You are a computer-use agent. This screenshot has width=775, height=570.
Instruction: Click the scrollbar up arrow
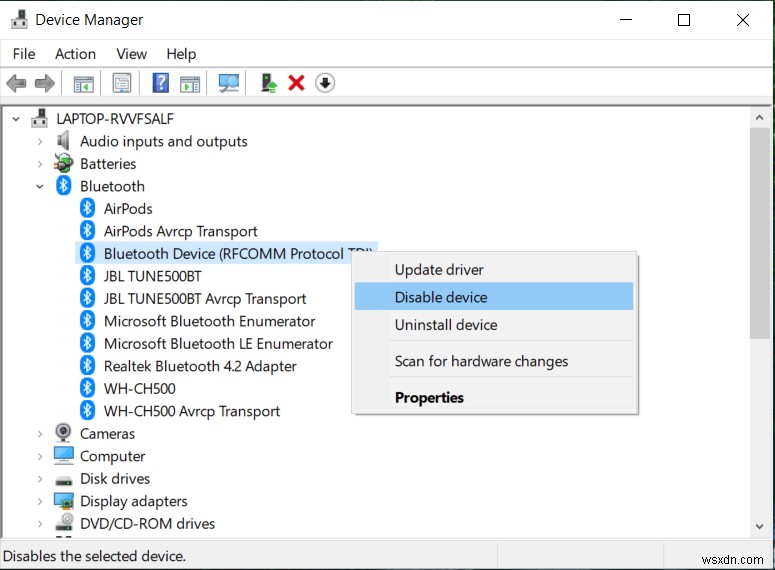pos(760,118)
